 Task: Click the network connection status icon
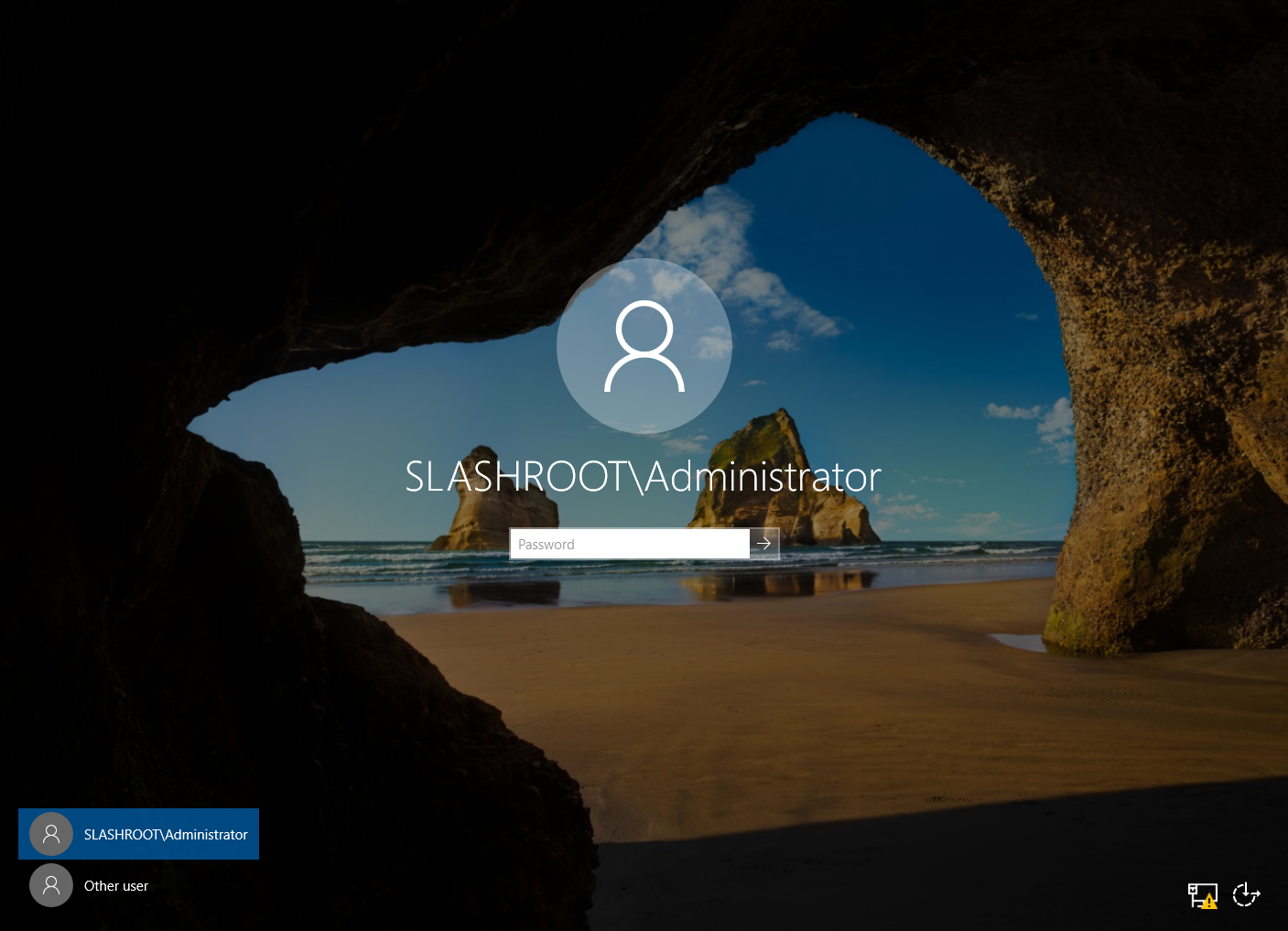pos(1200,893)
